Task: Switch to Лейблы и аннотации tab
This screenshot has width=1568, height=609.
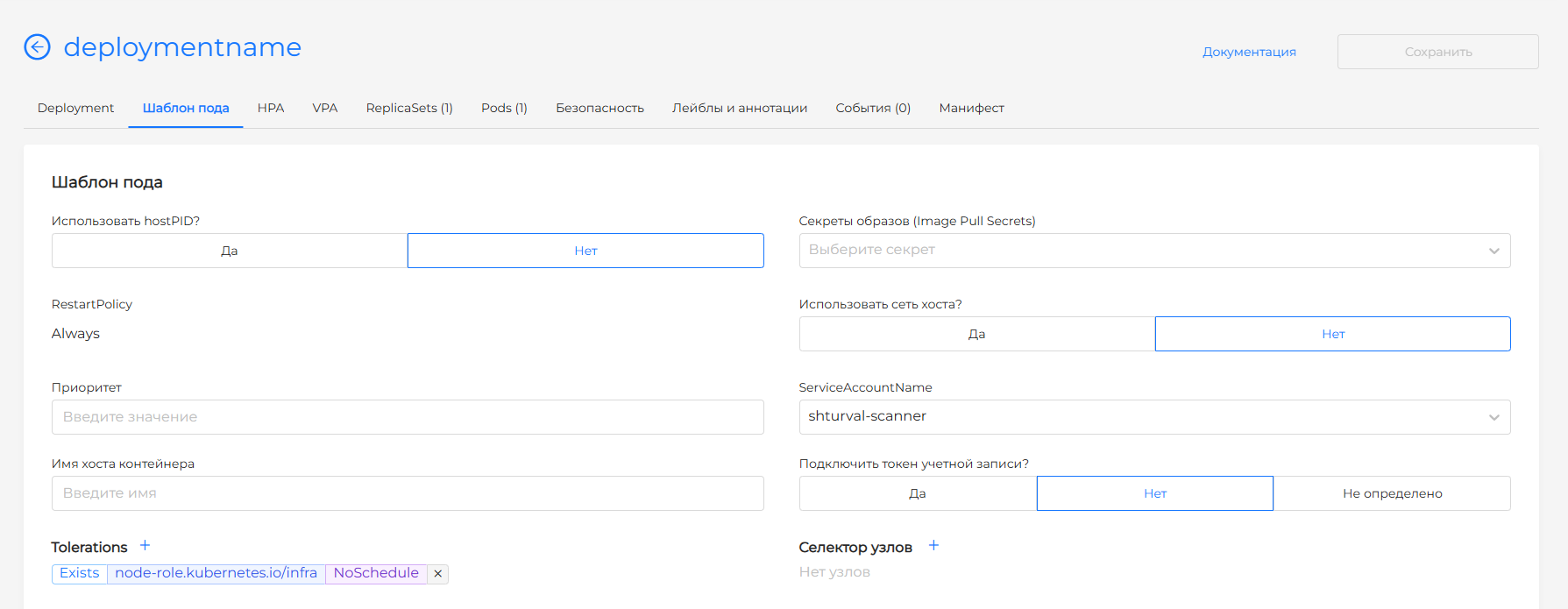Action: pos(740,108)
